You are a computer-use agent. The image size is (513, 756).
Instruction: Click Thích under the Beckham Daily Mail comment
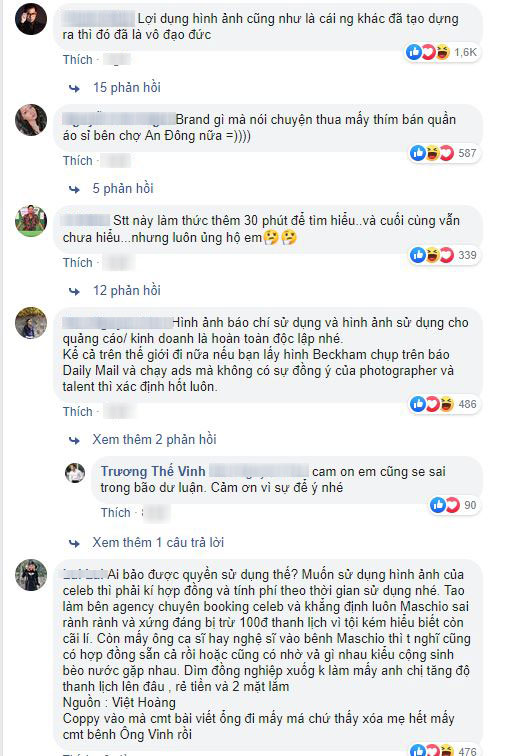77,412
